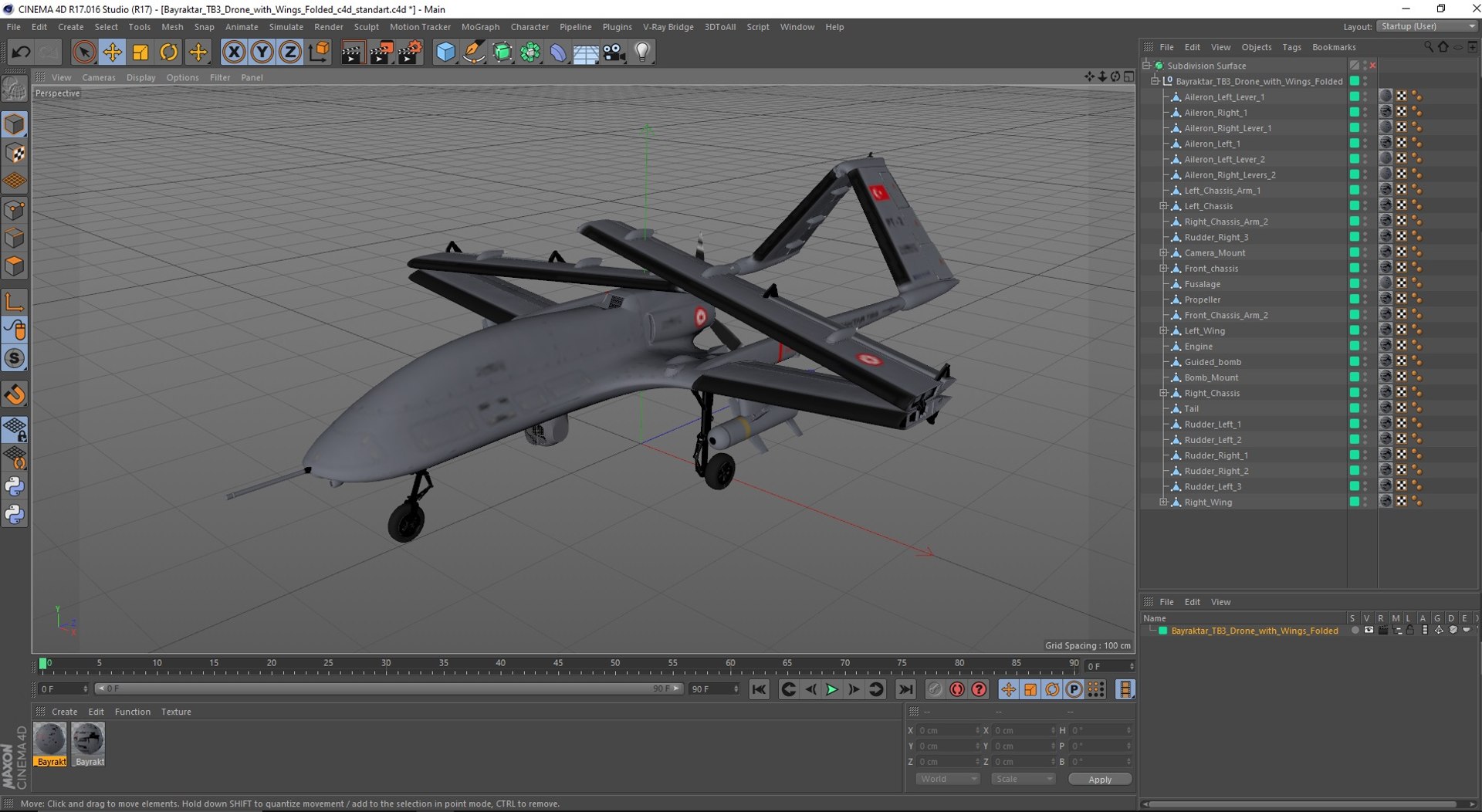The width and height of the screenshot is (1482, 812).
Task: Open the spline Pen tool
Action: click(x=473, y=52)
